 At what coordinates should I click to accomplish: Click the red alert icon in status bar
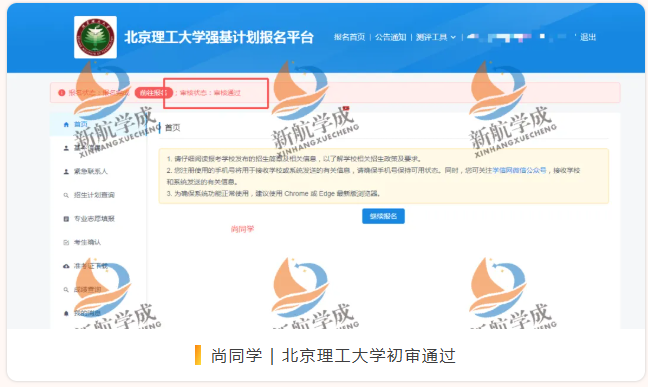[x=62, y=93]
